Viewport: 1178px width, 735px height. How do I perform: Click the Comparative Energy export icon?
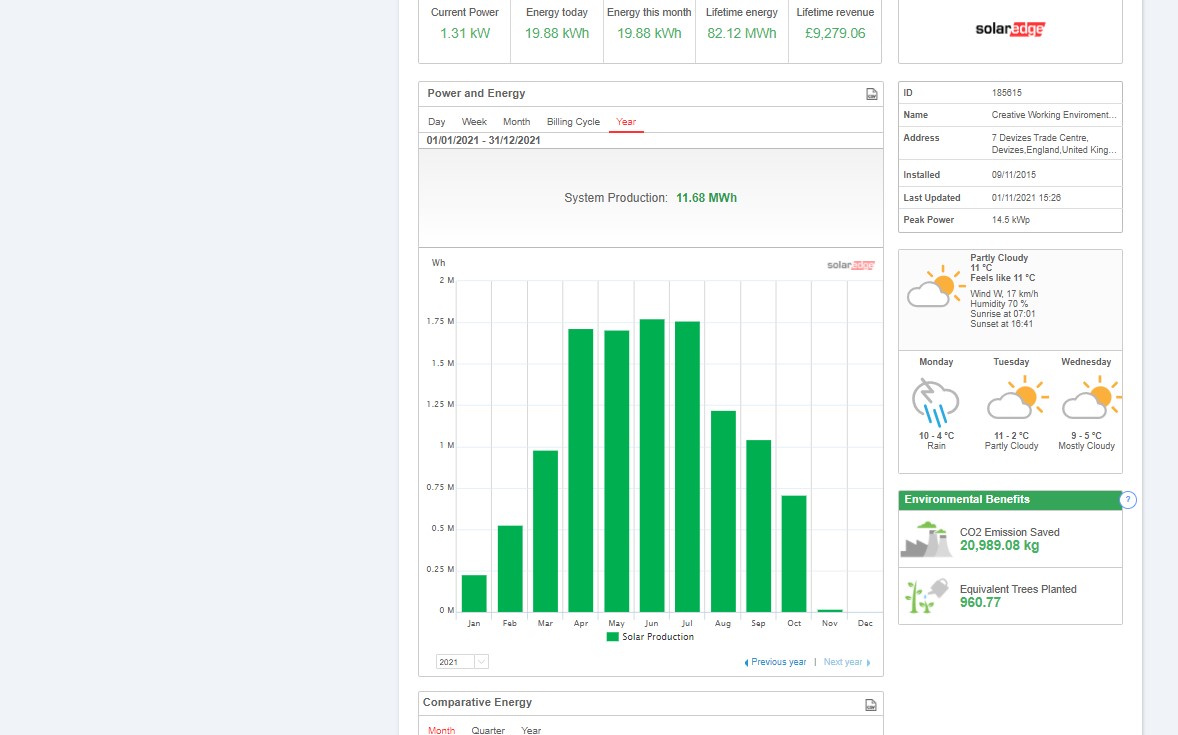click(x=871, y=704)
